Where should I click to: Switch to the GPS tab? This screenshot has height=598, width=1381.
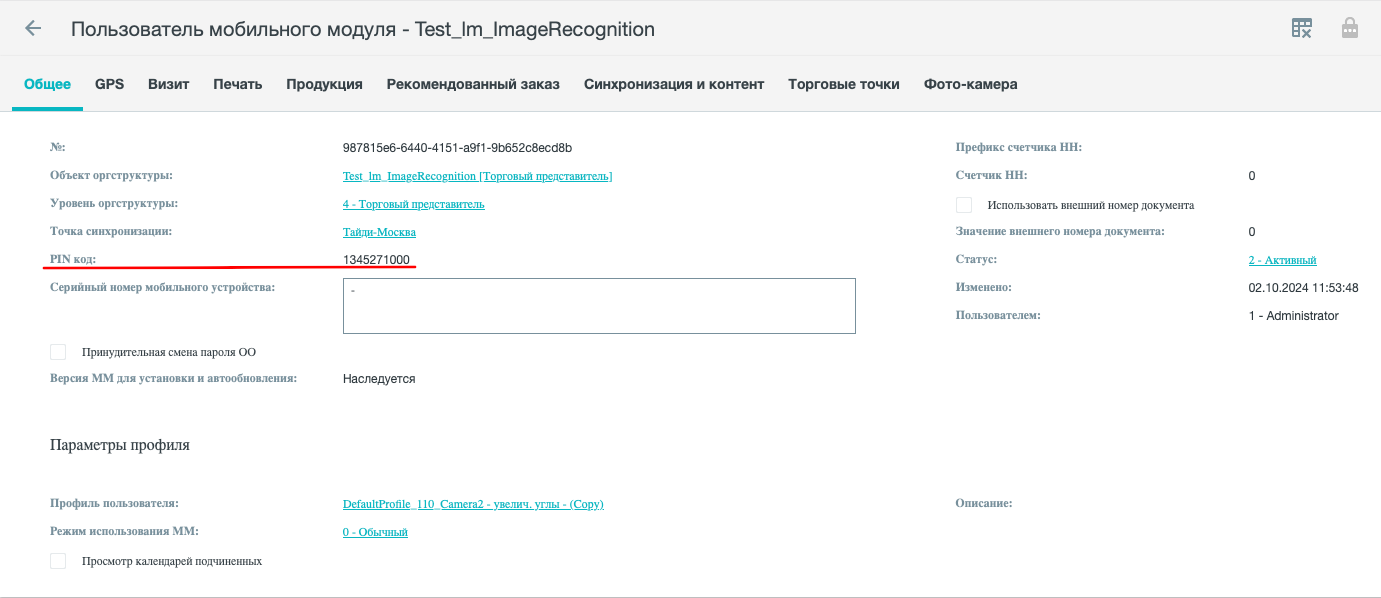pos(110,84)
